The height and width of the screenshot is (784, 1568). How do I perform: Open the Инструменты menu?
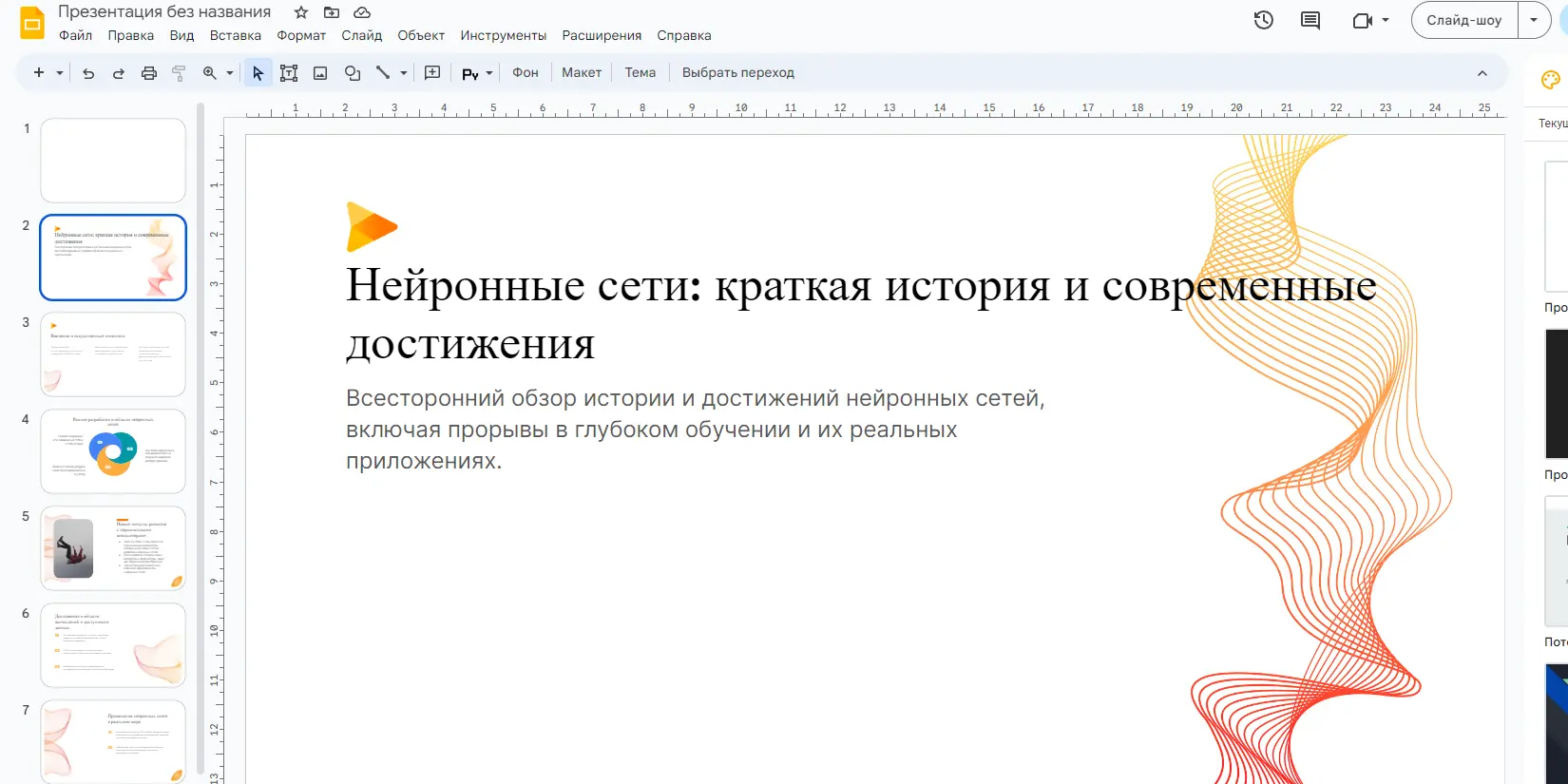pos(503,35)
